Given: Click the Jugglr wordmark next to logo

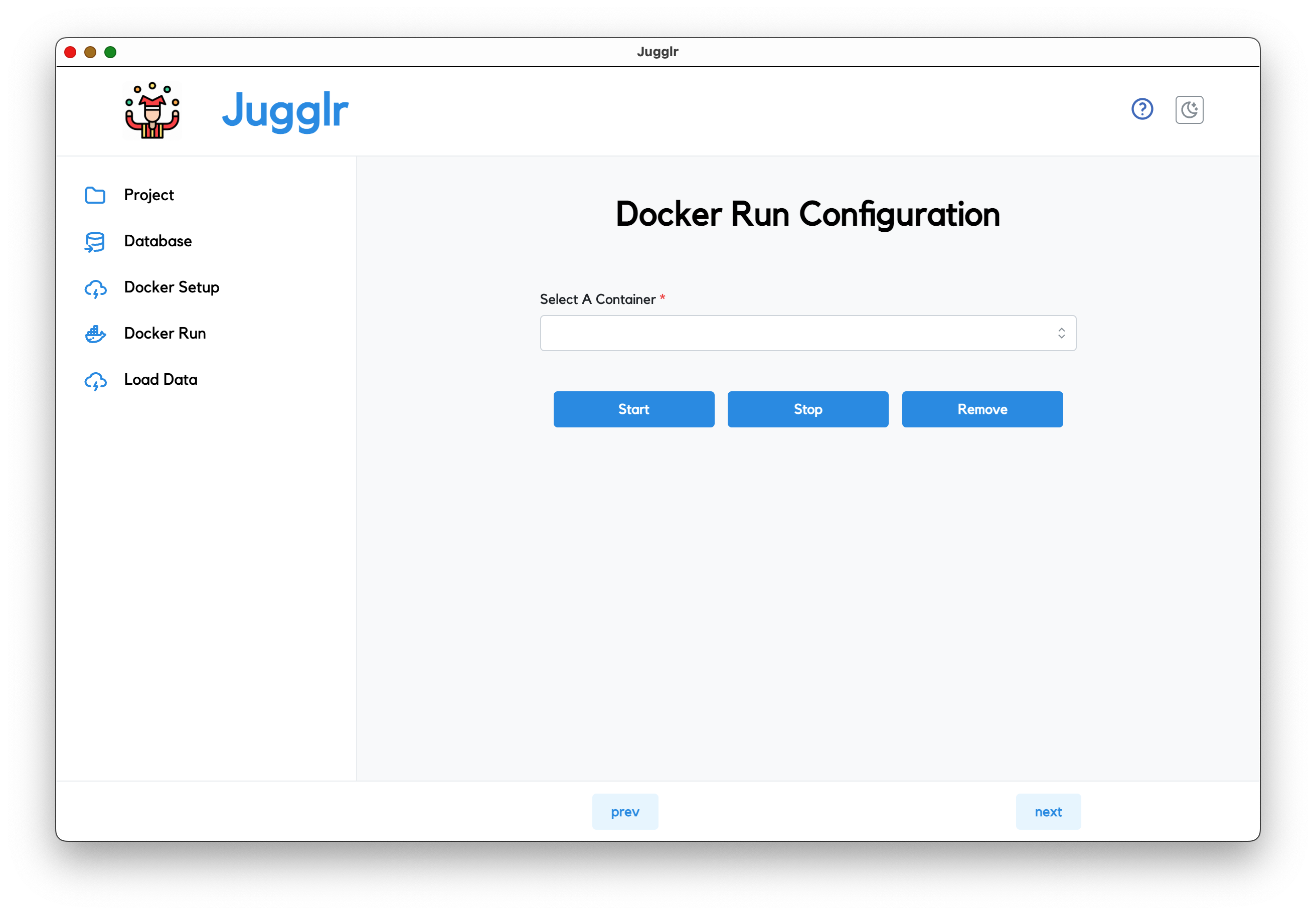Looking at the screenshot, I should point(285,111).
